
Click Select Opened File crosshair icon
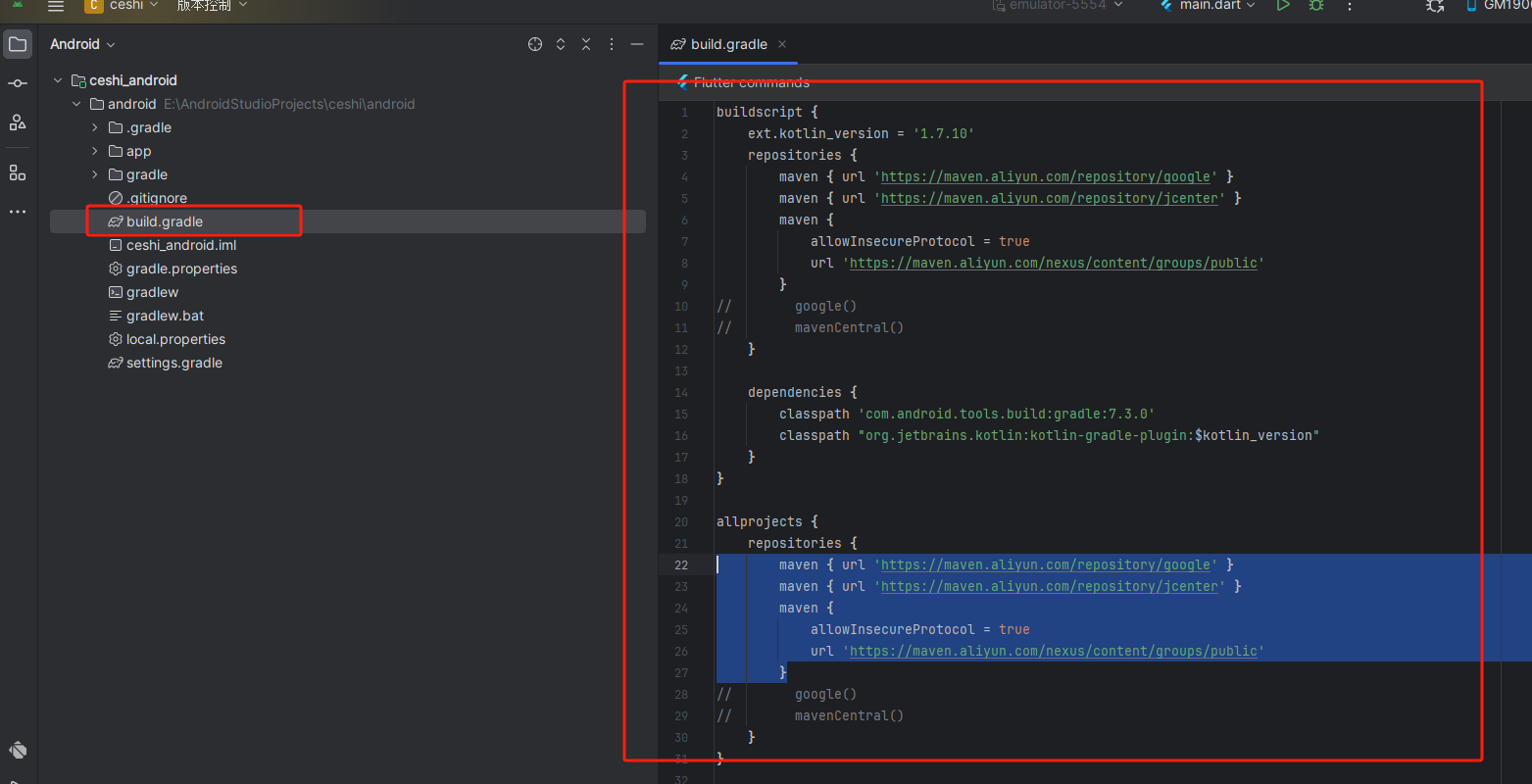(535, 44)
